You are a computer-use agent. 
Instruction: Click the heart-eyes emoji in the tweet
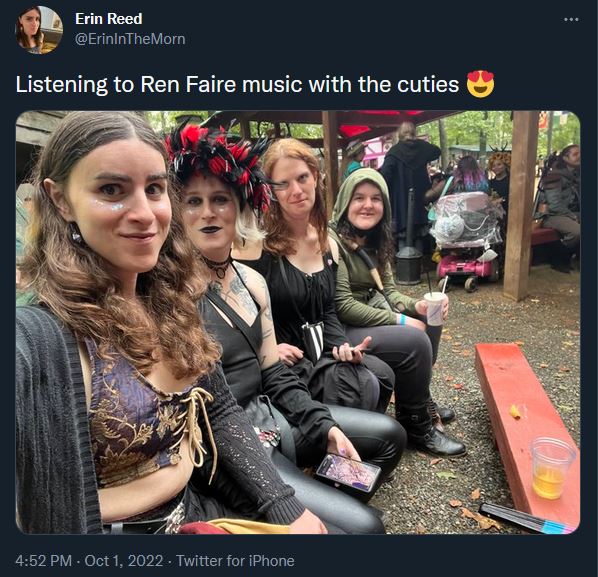pyautogui.click(x=481, y=84)
